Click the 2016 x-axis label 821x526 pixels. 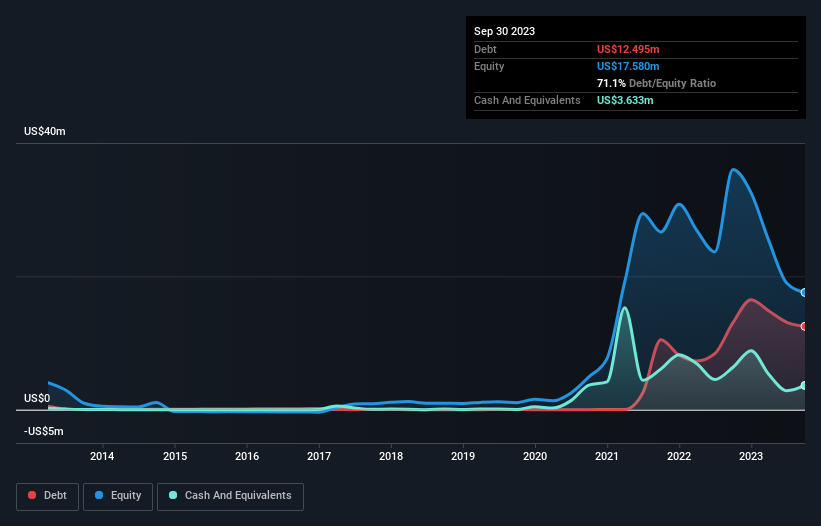pyautogui.click(x=247, y=456)
